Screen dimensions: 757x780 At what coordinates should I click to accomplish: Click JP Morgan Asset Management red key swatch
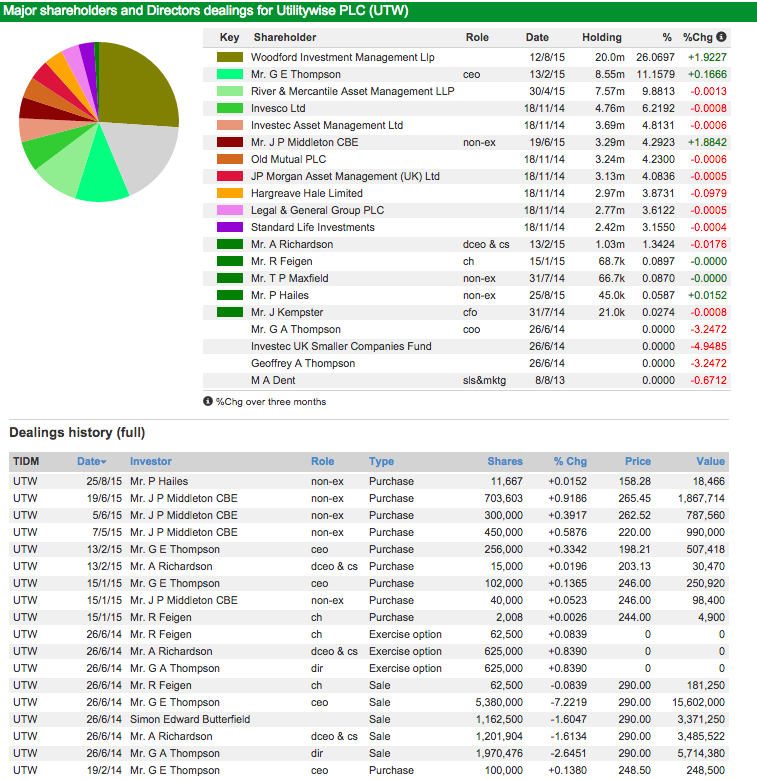pyautogui.click(x=230, y=176)
